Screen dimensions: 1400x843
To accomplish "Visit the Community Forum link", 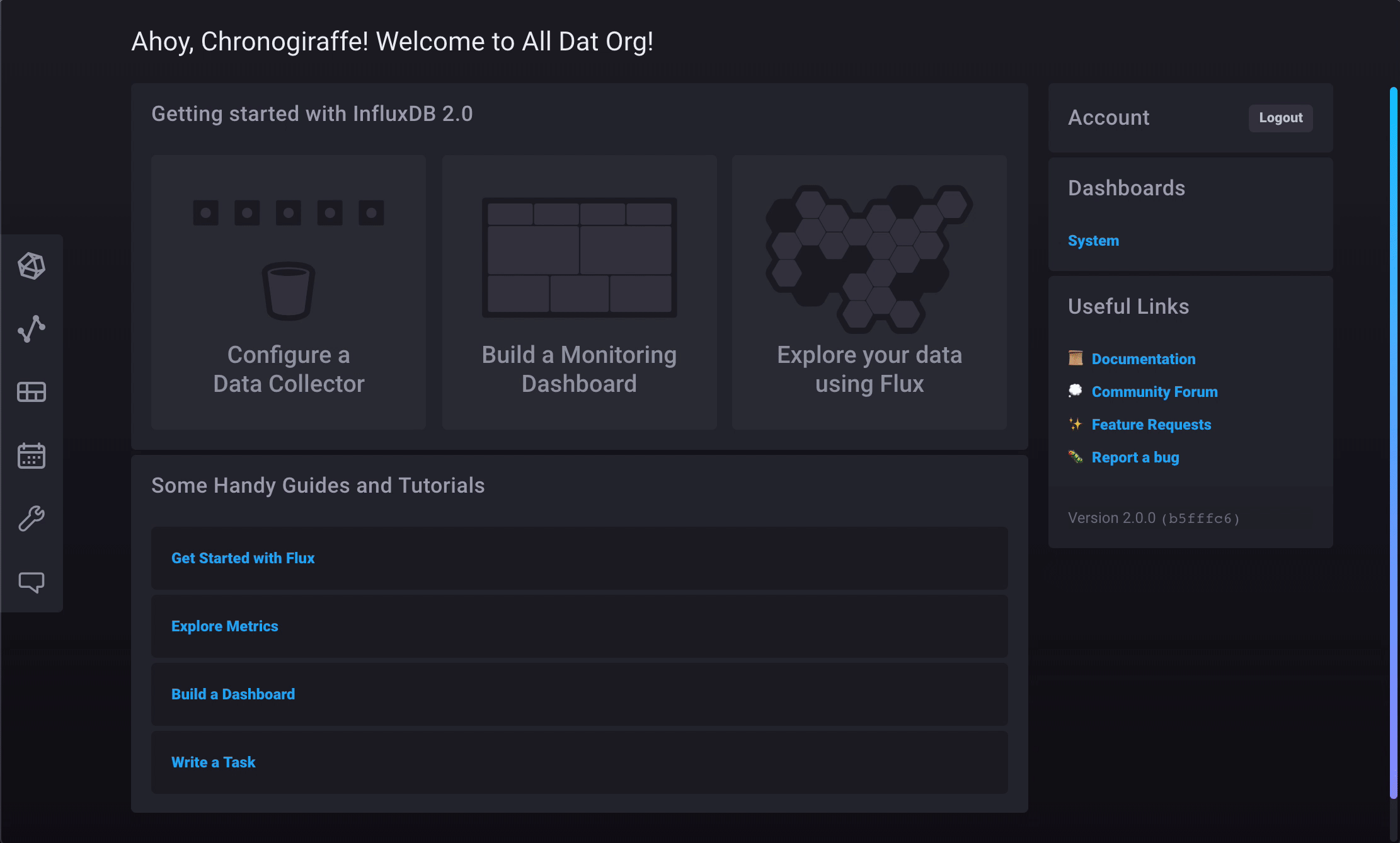I will click(x=1154, y=391).
